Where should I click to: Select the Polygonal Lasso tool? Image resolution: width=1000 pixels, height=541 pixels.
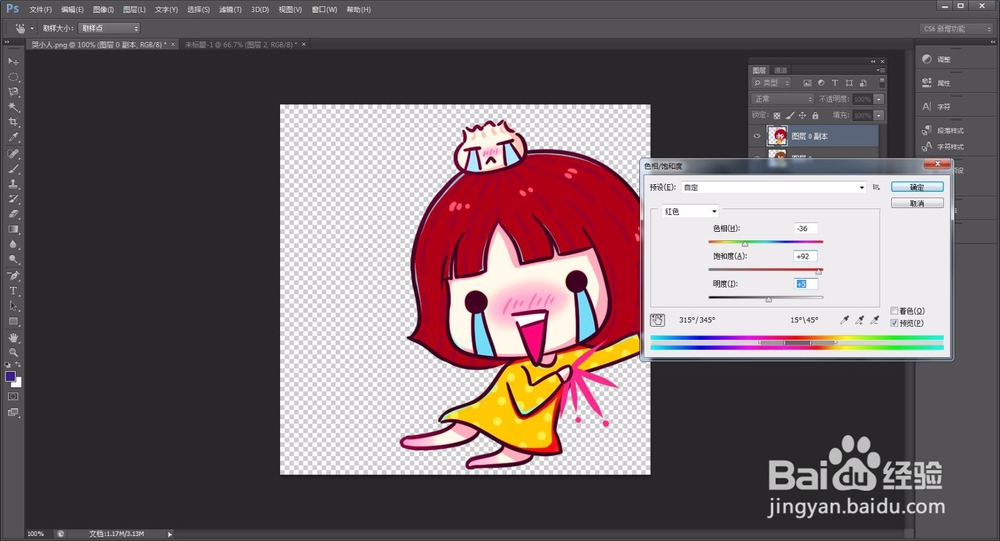[13, 92]
